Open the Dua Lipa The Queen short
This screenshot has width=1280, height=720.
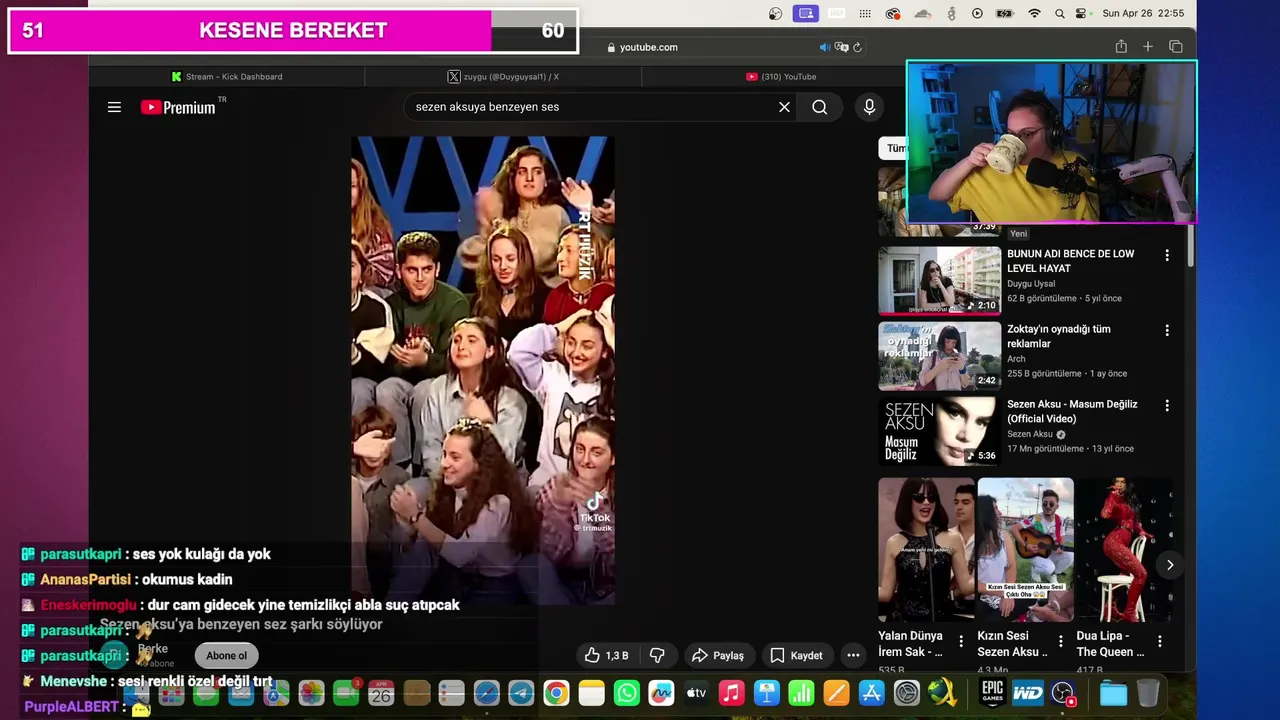pyautogui.click(x=1124, y=549)
